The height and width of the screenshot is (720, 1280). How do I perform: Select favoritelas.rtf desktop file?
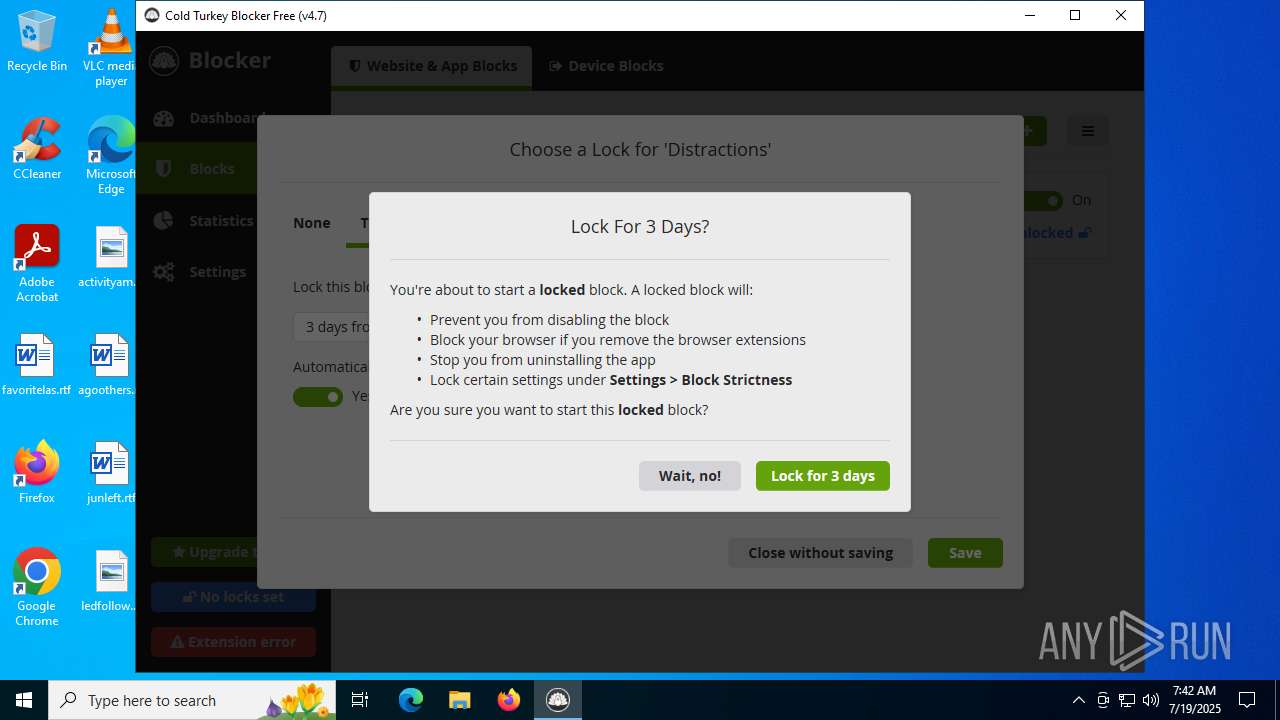click(37, 365)
